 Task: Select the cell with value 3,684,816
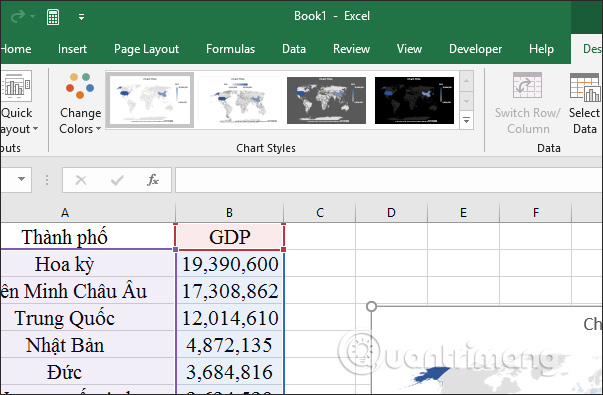[230, 372]
